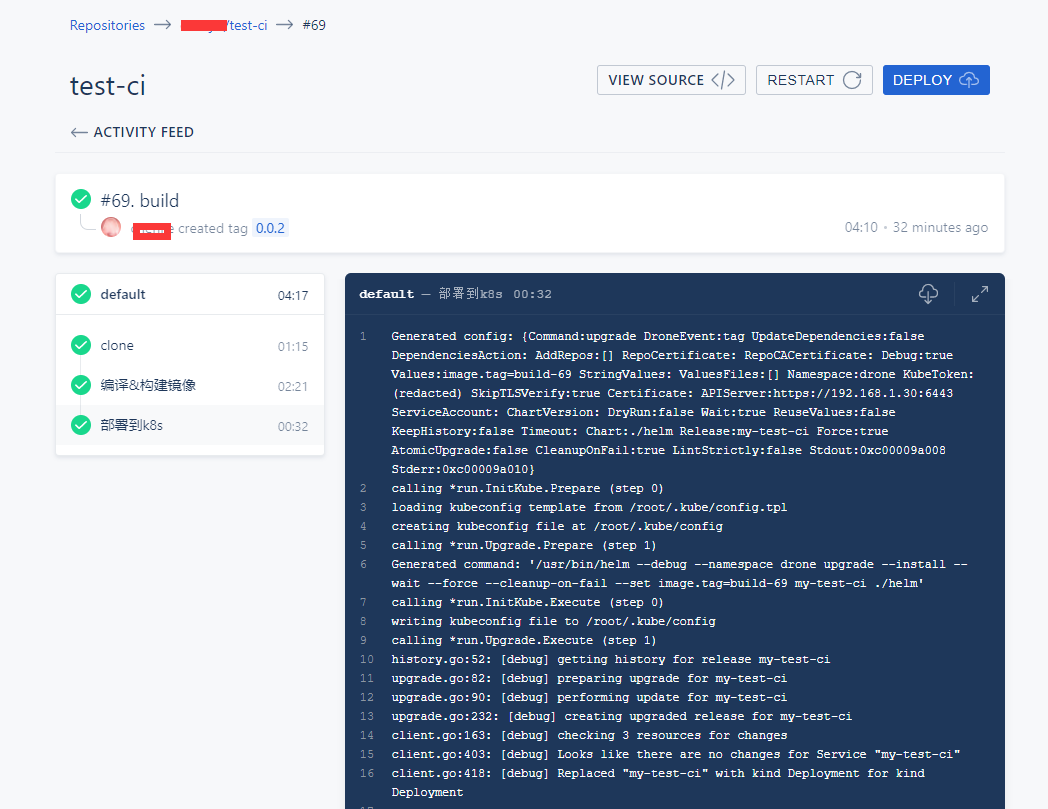Click the circular restart arrow icon
1048x809 pixels.
click(x=852, y=80)
